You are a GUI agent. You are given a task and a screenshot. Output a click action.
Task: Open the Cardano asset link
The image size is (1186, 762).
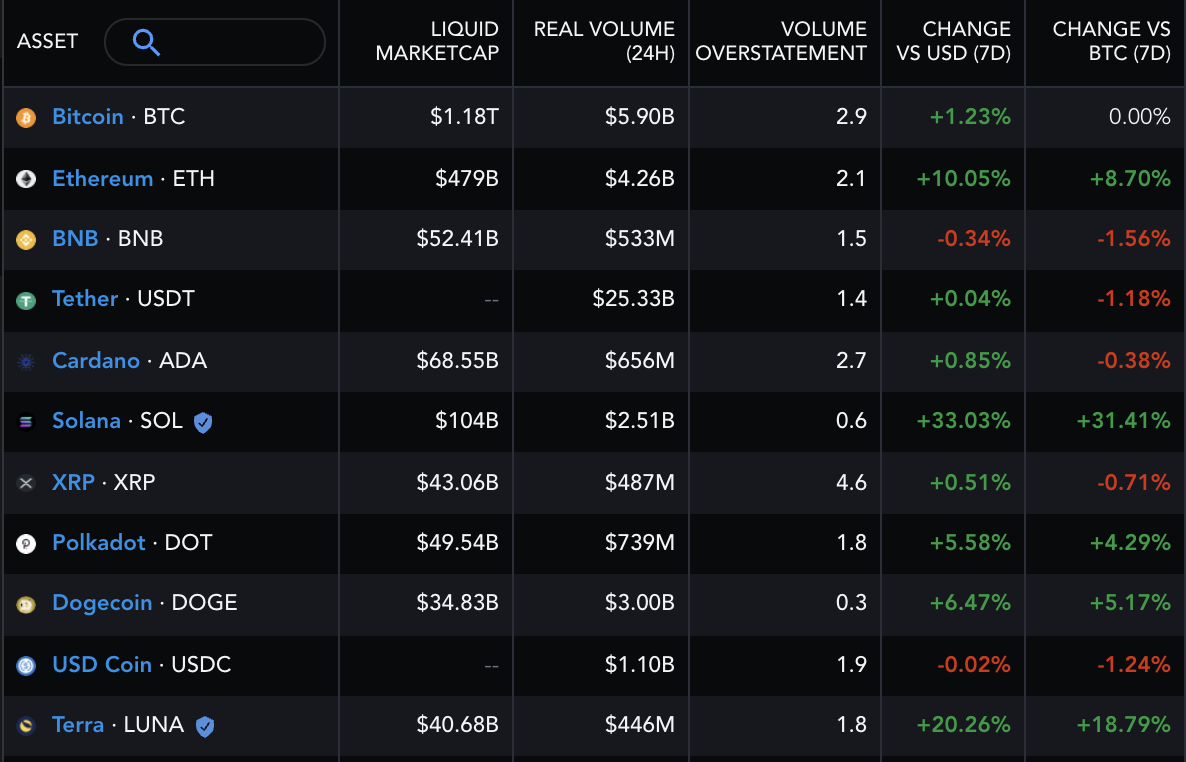[x=96, y=360]
